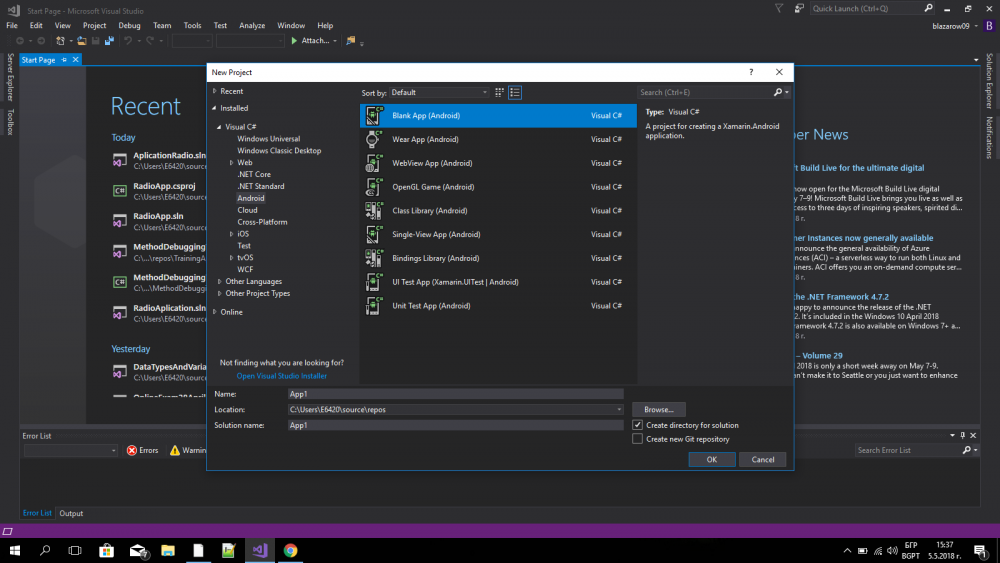Screen dimensions: 1000x563
Task: Click the Wear App (Android) template icon
Action: tap(374, 139)
